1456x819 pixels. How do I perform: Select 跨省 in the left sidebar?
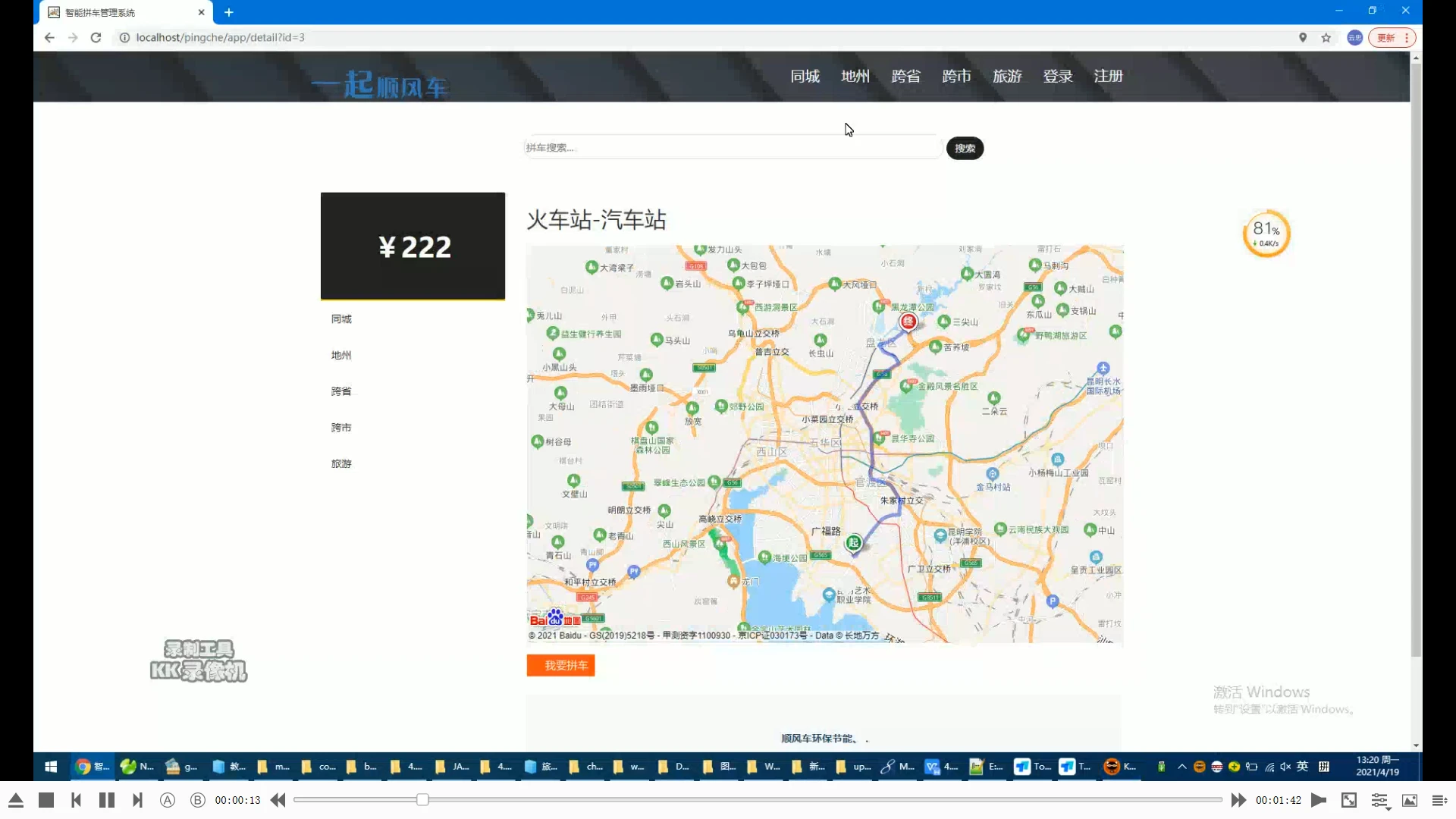(341, 391)
